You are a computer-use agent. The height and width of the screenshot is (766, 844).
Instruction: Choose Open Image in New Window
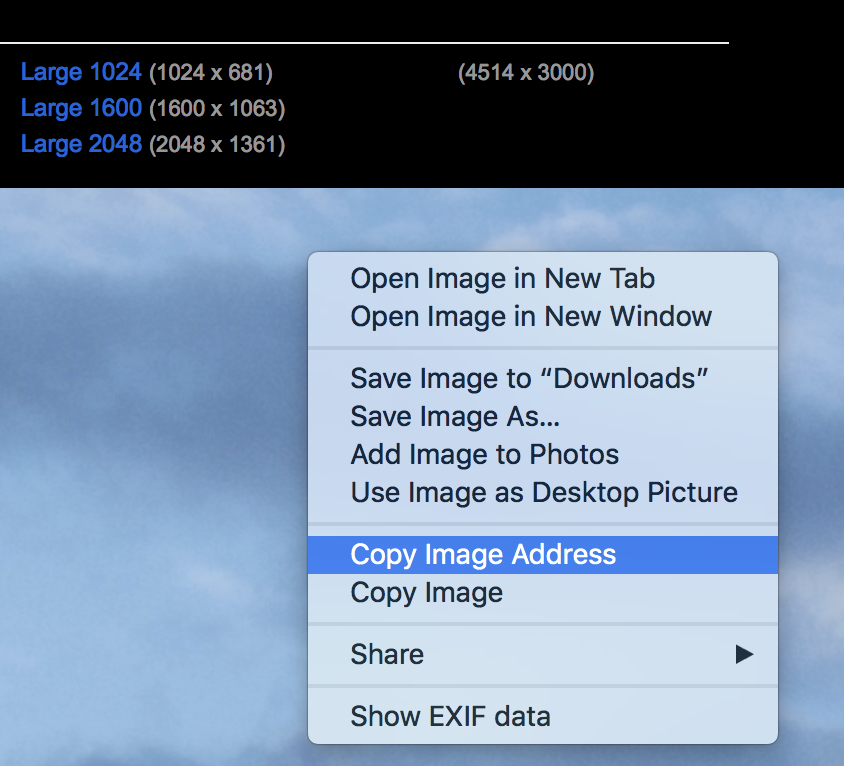(x=543, y=317)
